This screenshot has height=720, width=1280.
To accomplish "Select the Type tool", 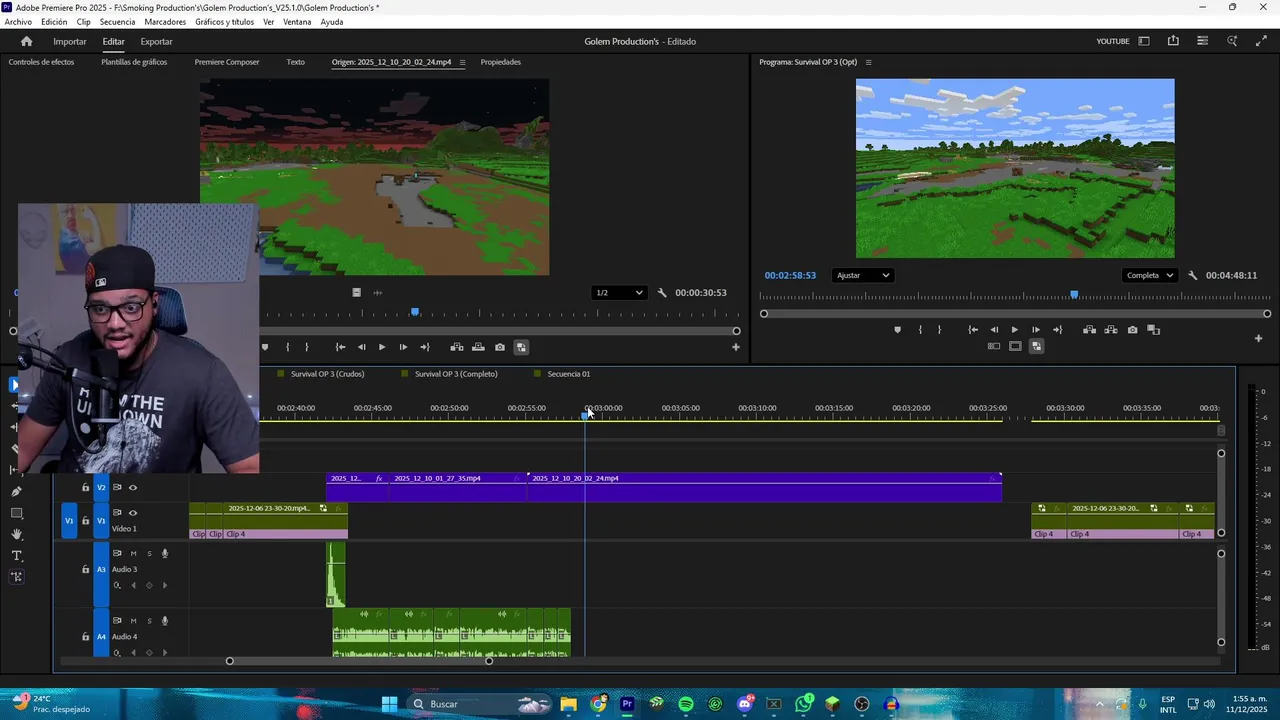I will (x=16, y=555).
